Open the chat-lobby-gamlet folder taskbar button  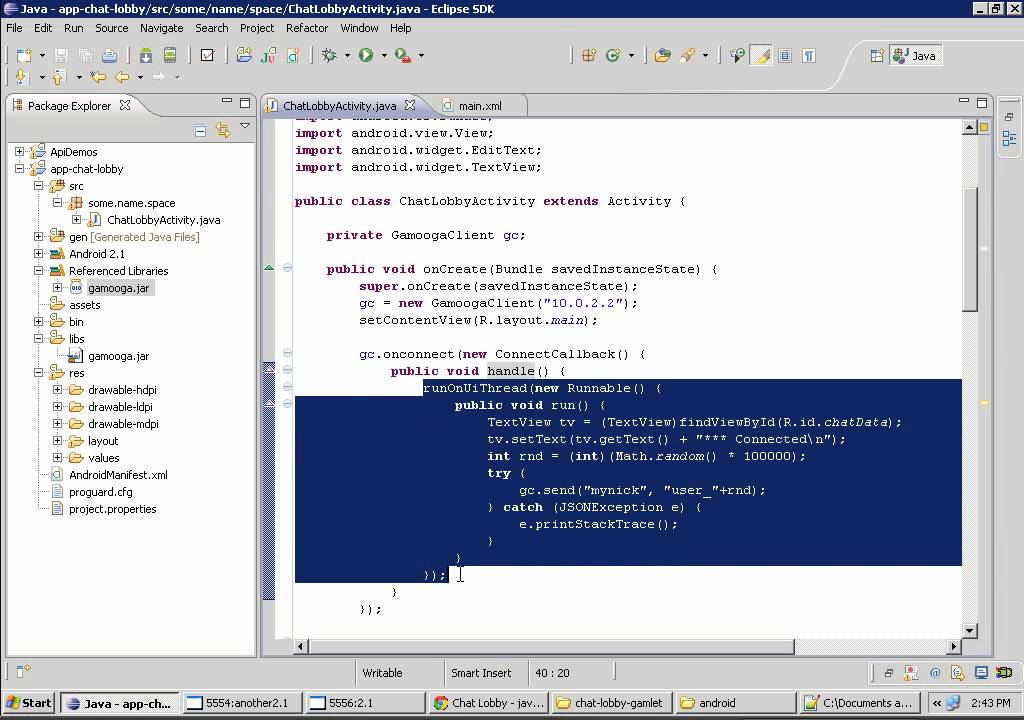(x=612, y=703)
